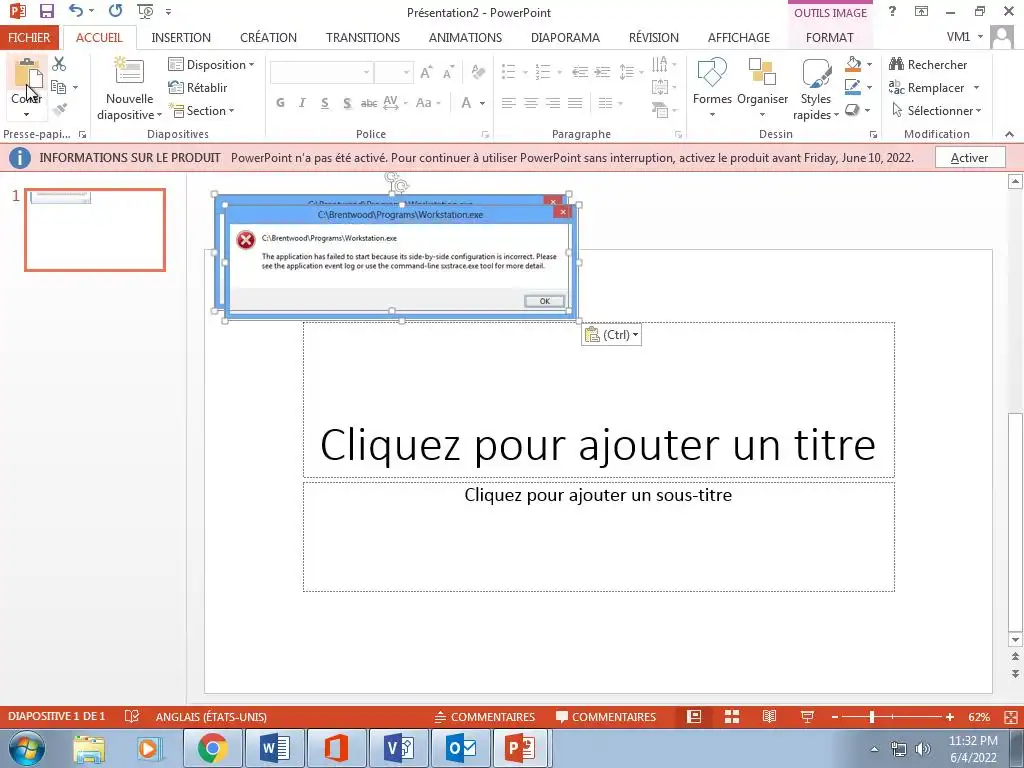Image resolution: width=1024 pixels, height=768 pixels.
Task: Click the decrease list level indent icon
Action: click(x=580, y=72)
